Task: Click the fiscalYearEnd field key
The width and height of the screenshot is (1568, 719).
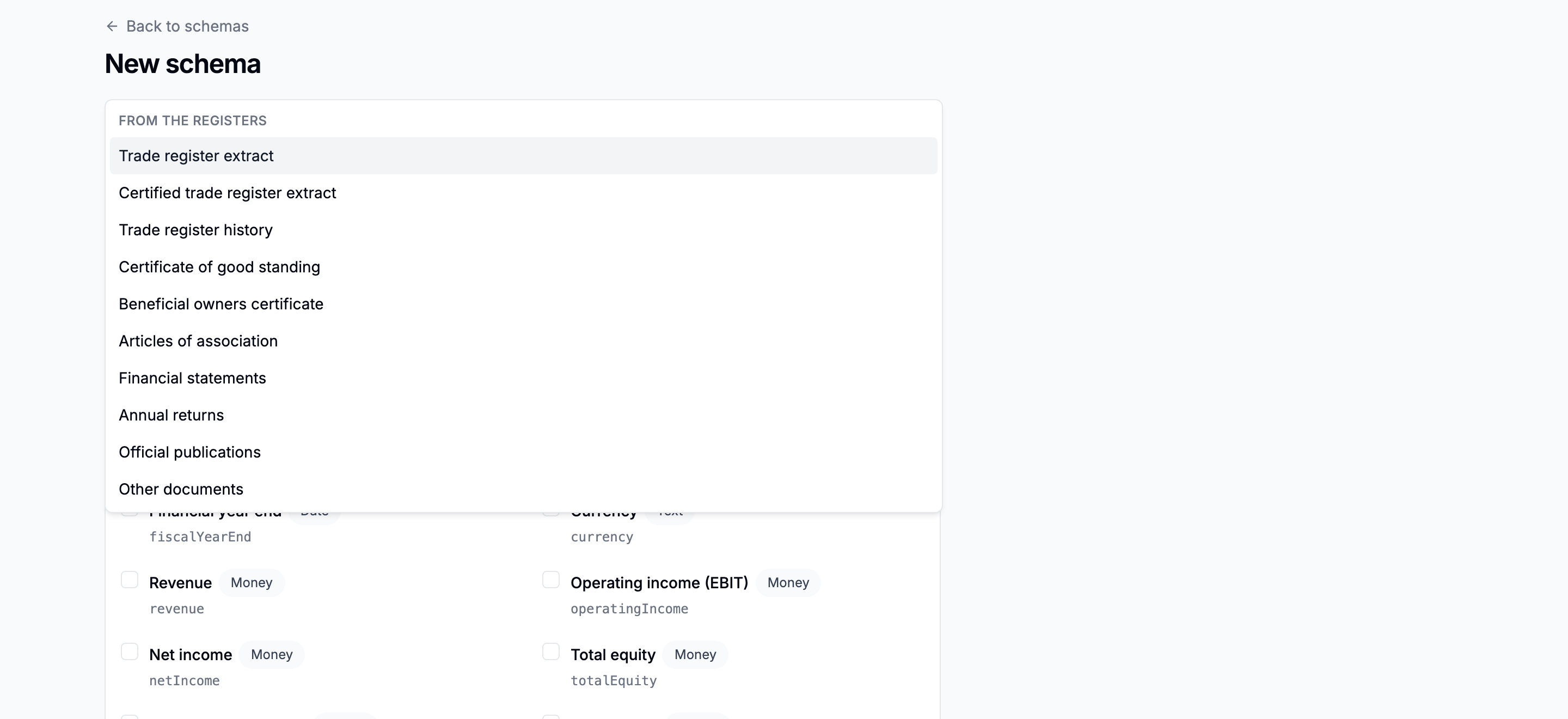Action: [x=200, y=537]
